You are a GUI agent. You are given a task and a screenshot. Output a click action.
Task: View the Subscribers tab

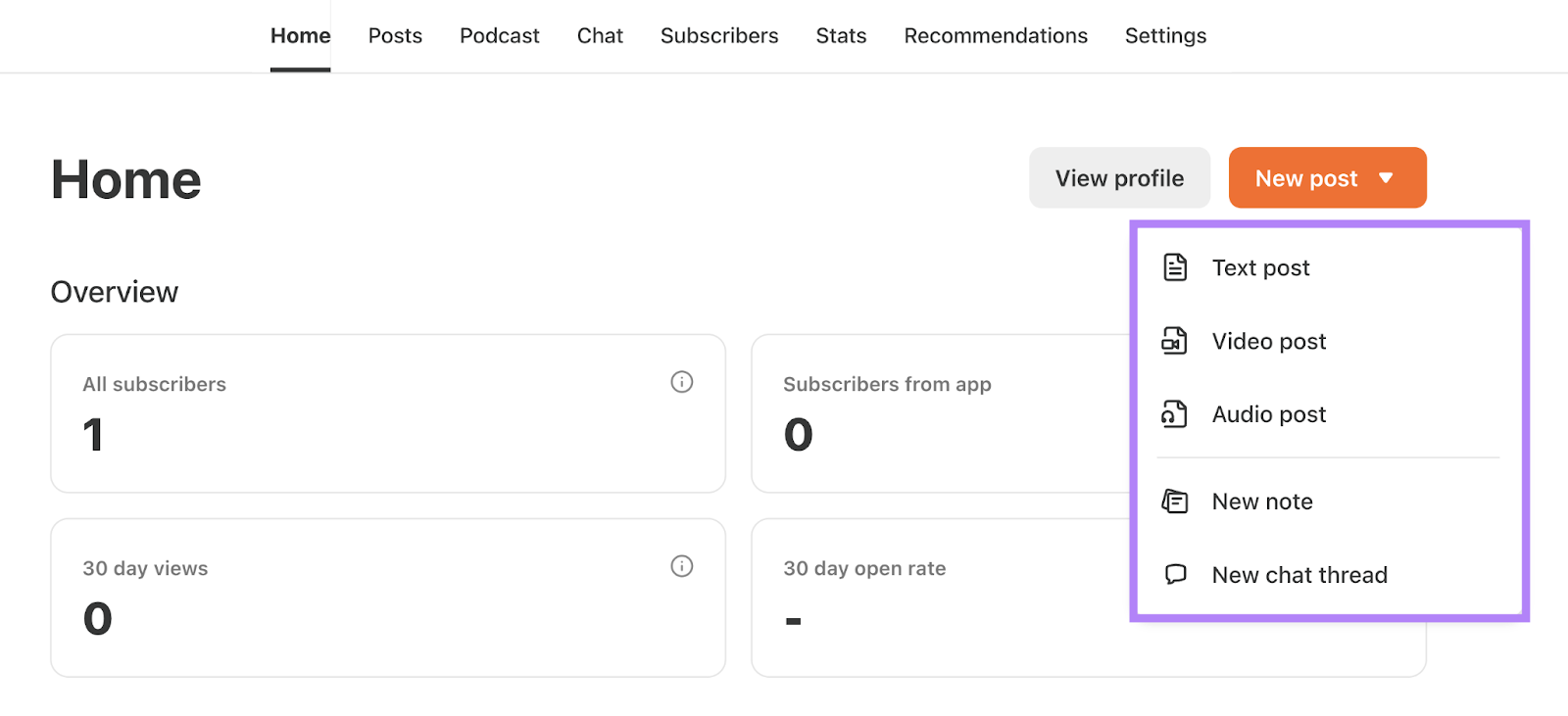[x=719, y=35]
